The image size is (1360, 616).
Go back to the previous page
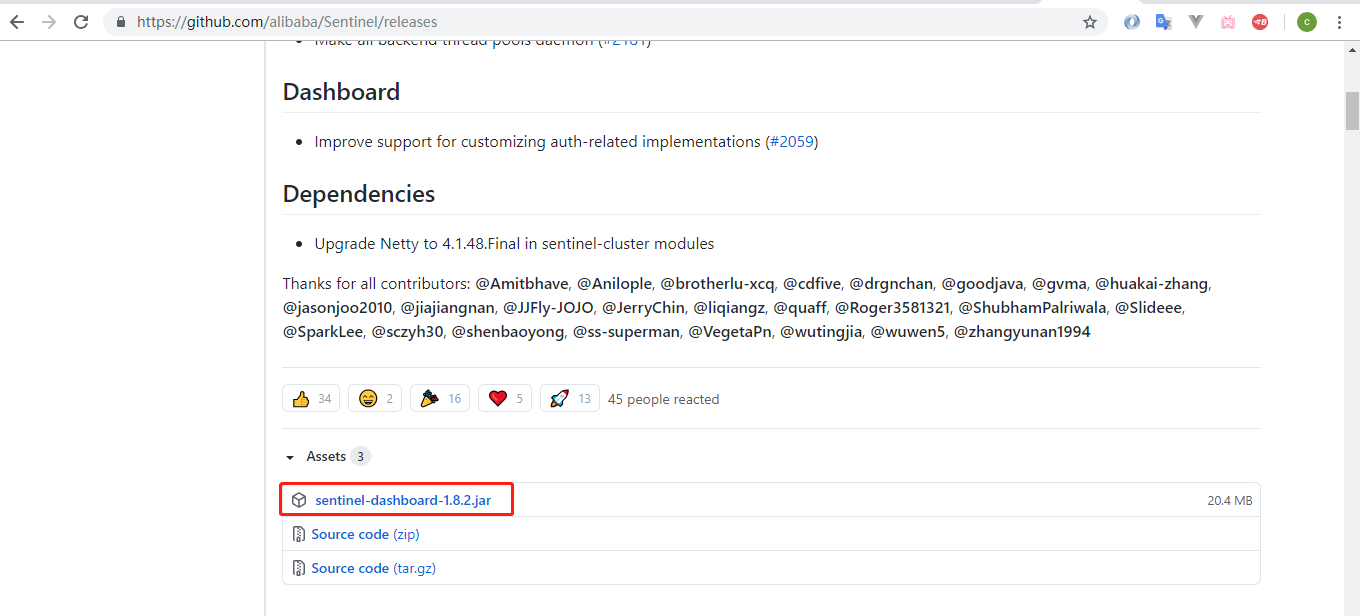click(x=17, y=22)
